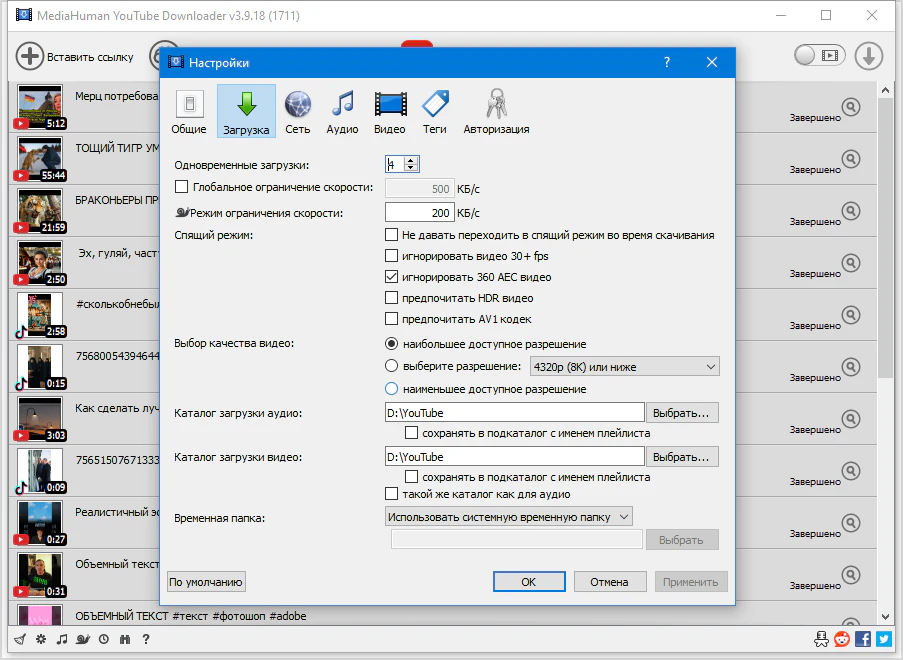903x660 pixels.
Task: Click the 200 КБ/с speed limit field
Action: (419, 213)
